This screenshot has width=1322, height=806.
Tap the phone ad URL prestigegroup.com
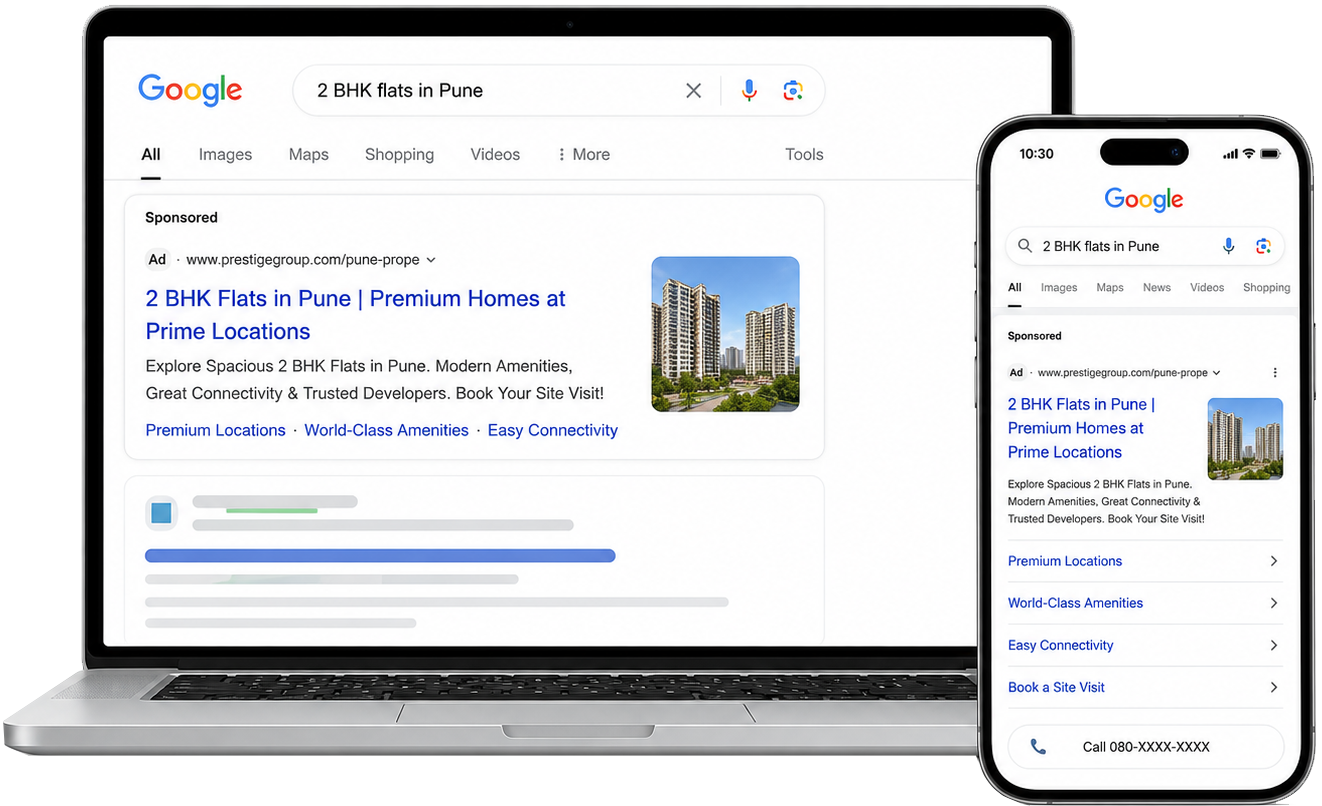1123,373
